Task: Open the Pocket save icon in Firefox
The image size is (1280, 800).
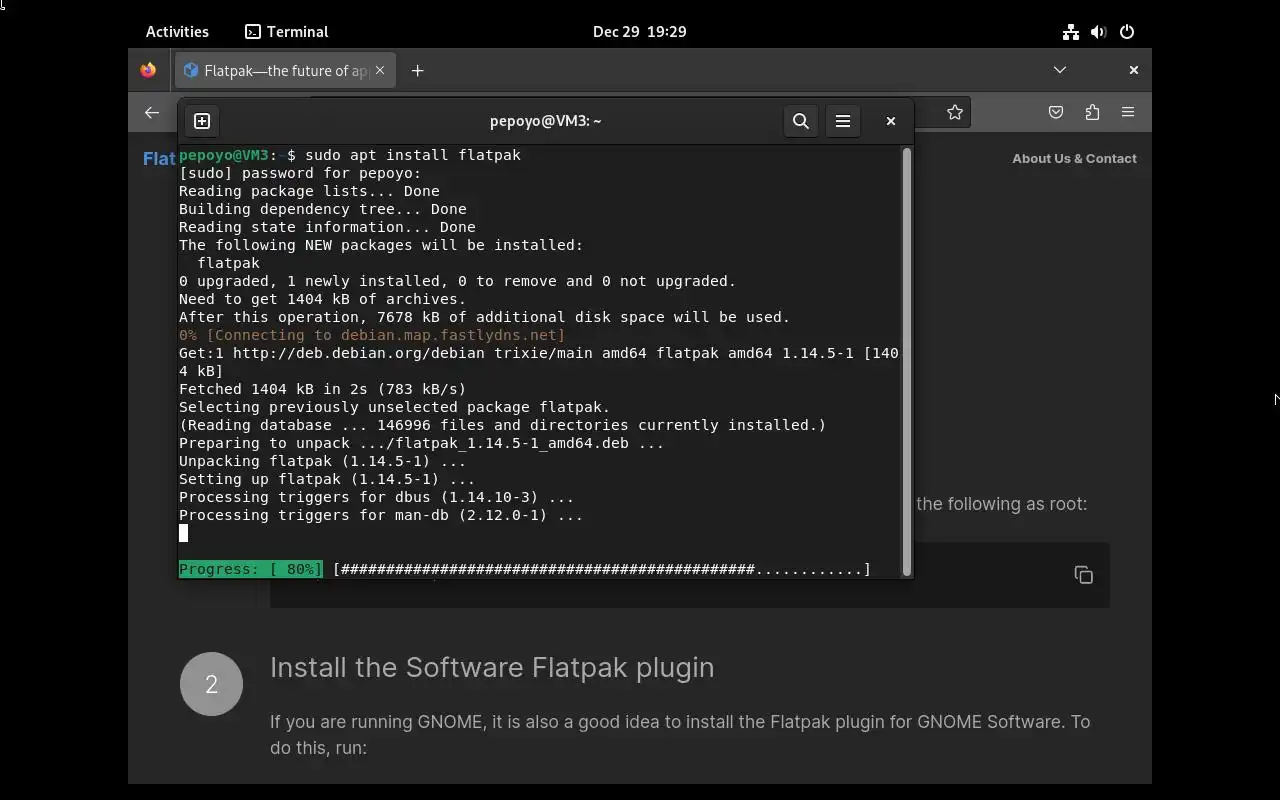Action: [1056, 113]
